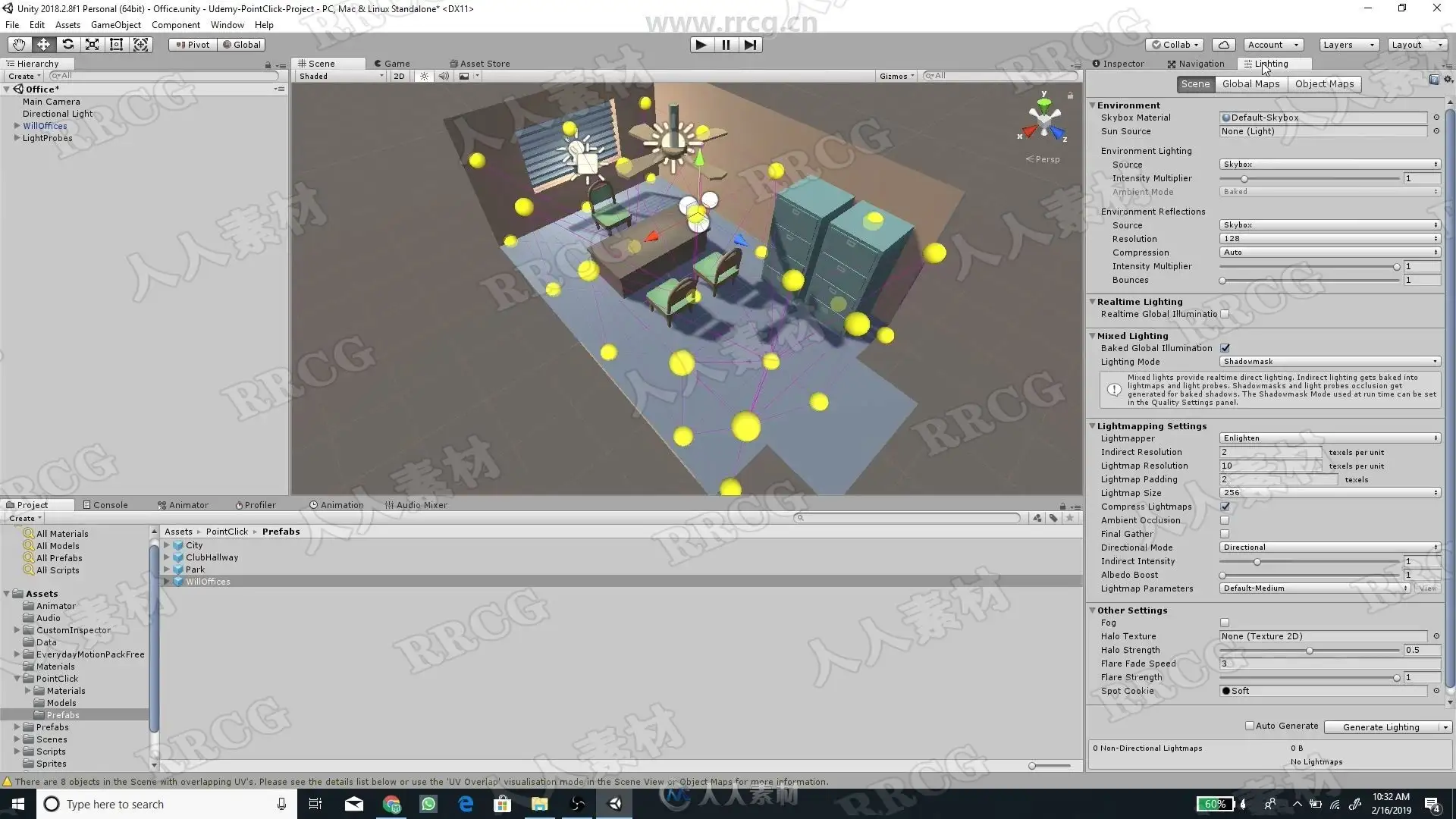1456x819 pixels.
Task: Open the Lightmapper Enlighten dropdown
Action: pos(1329,438)
